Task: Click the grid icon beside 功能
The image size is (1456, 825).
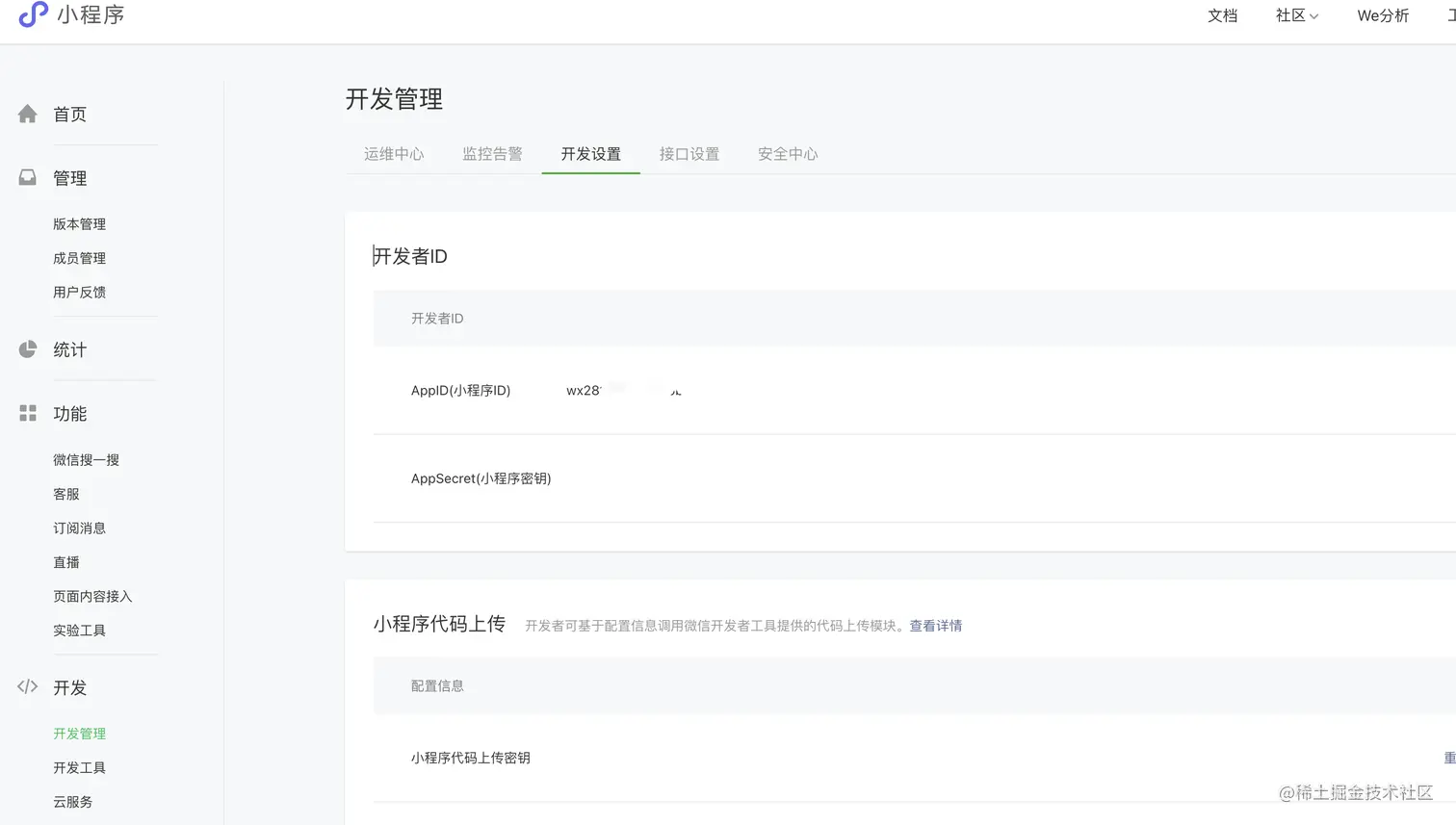Action: point(28,413)
